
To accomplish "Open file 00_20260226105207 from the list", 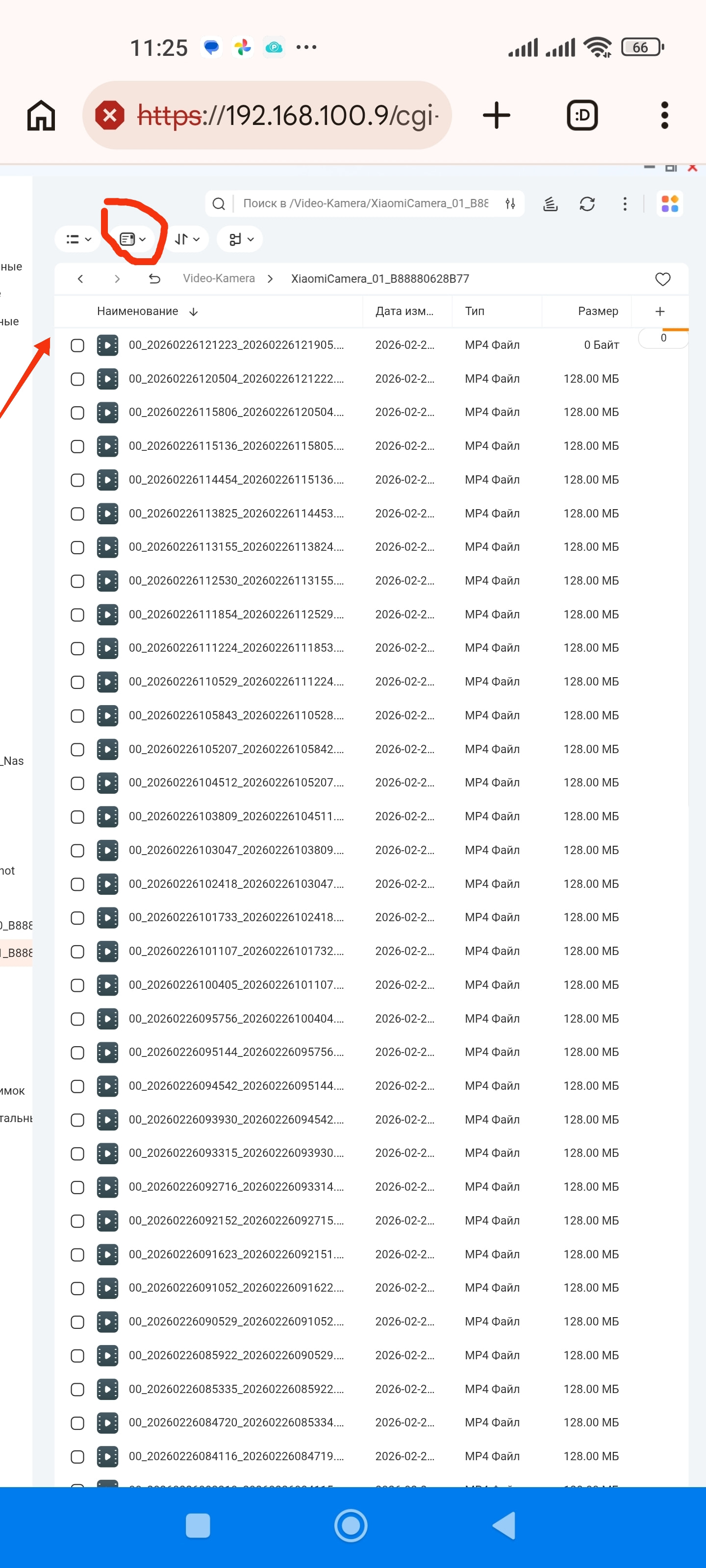I will (236, 749).
